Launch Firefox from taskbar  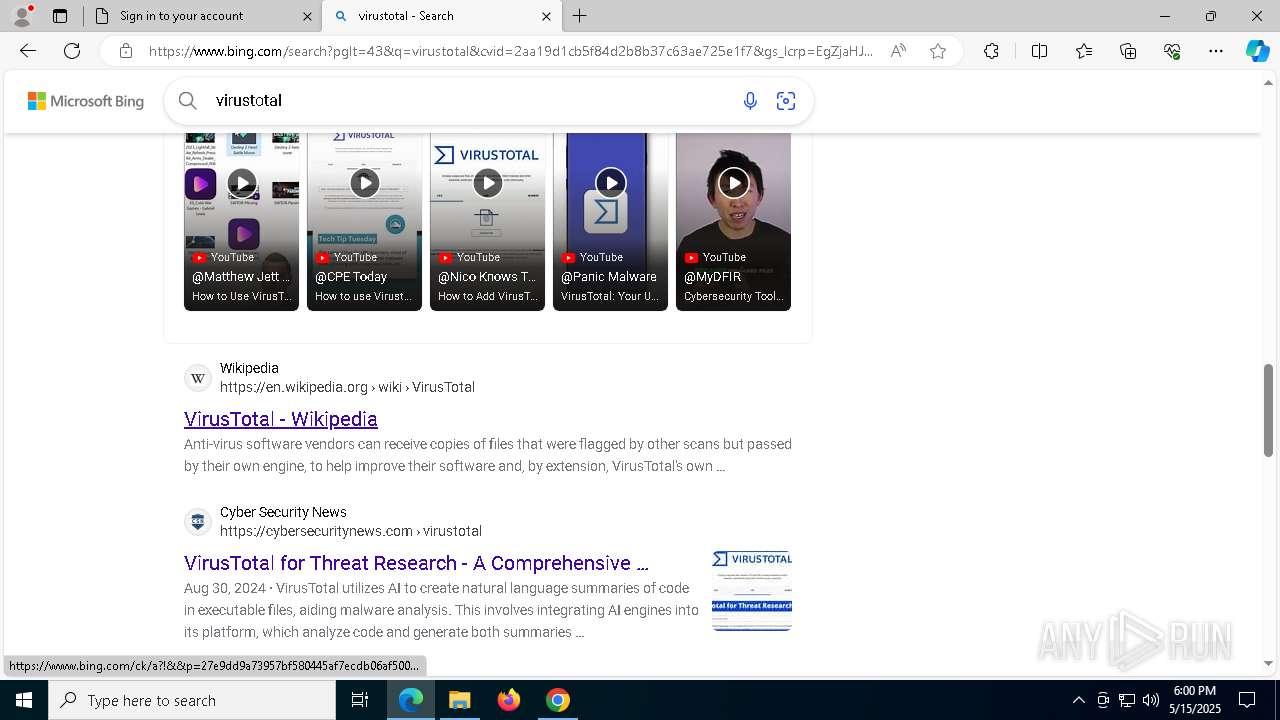(509, 700)
